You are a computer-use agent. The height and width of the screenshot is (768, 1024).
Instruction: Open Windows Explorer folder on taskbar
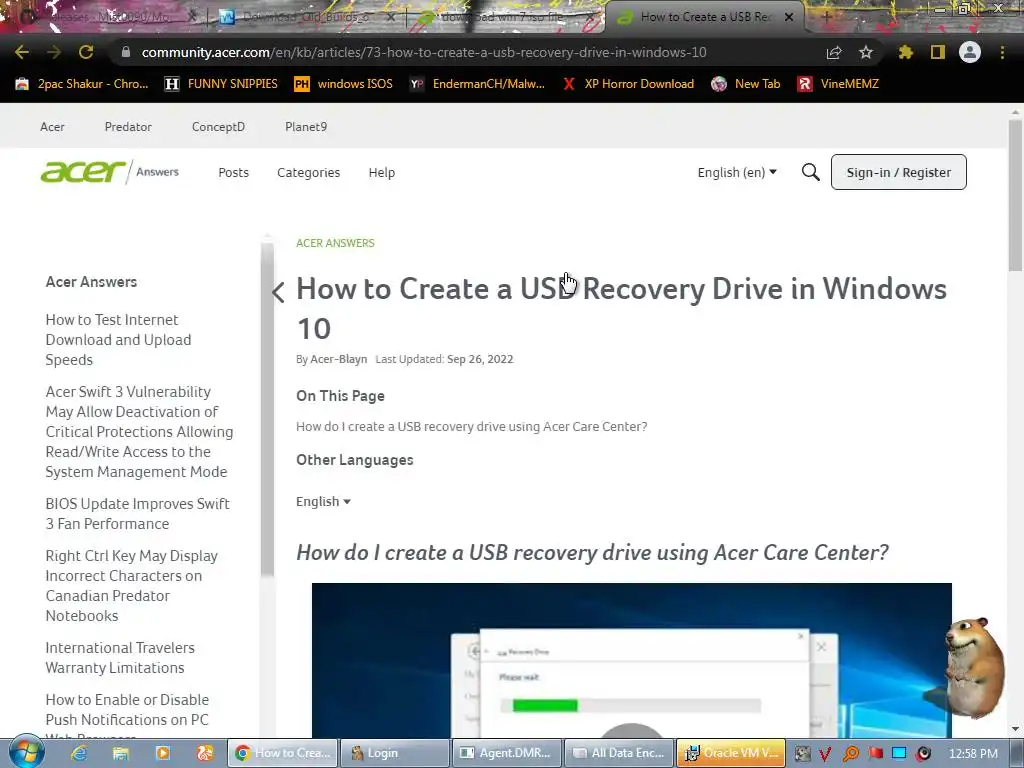[x=121, y=753]
